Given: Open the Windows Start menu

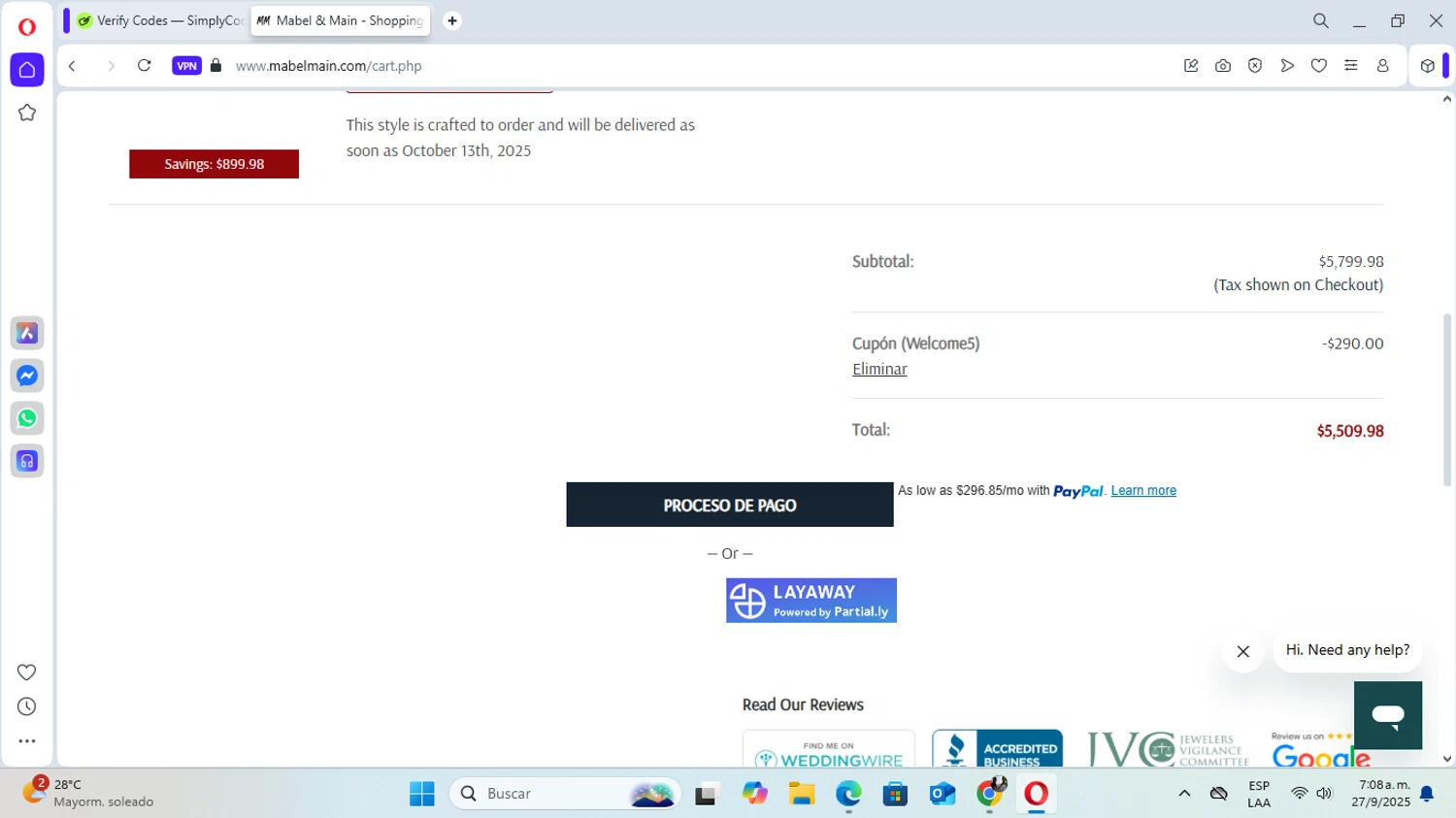Looking at the screenshot, I should click(x=422, y=794).
